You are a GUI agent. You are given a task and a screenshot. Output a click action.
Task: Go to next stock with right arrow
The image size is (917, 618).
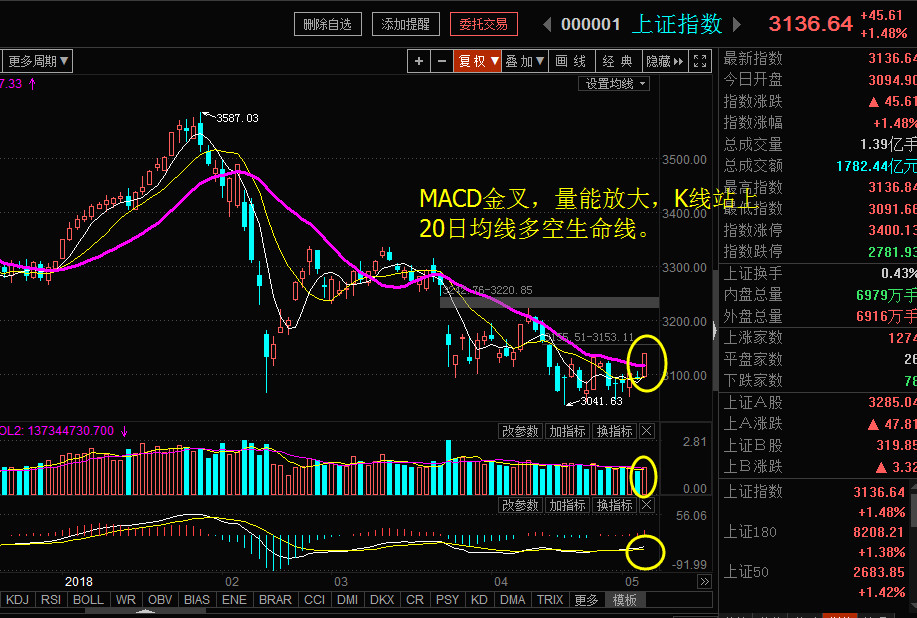pos(737,25)
